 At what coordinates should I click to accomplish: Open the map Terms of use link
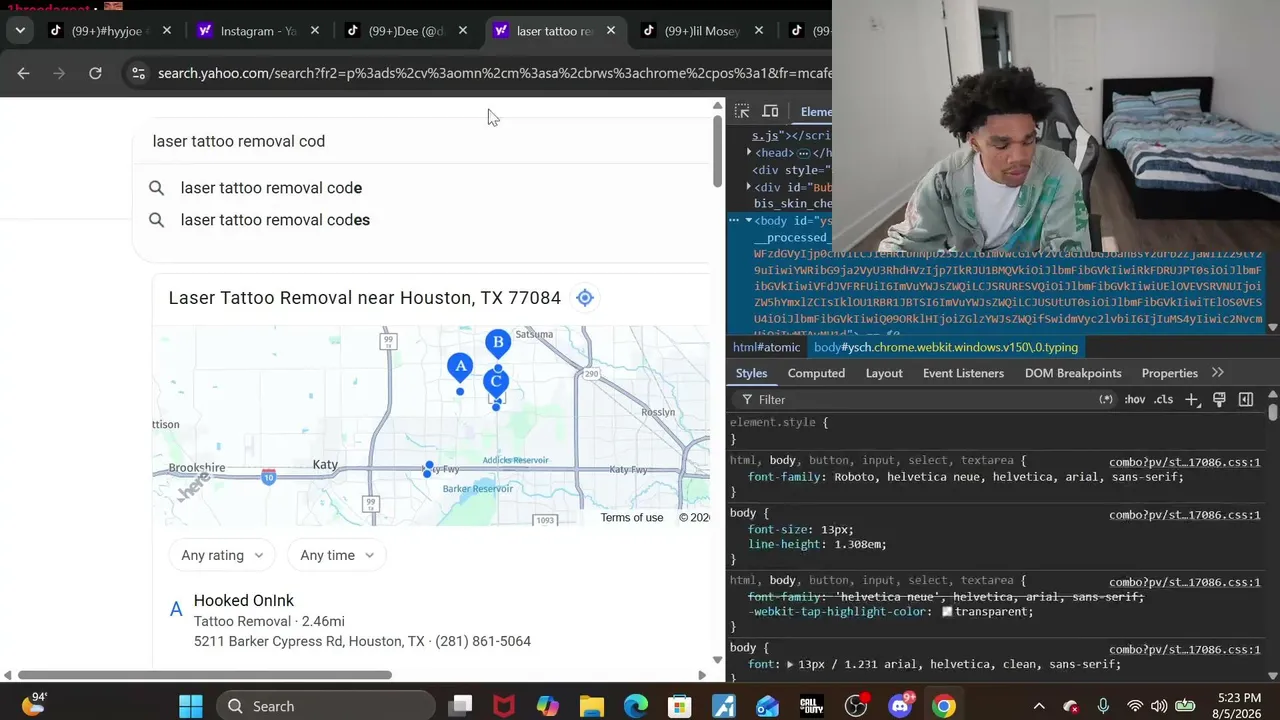point(632,518)
